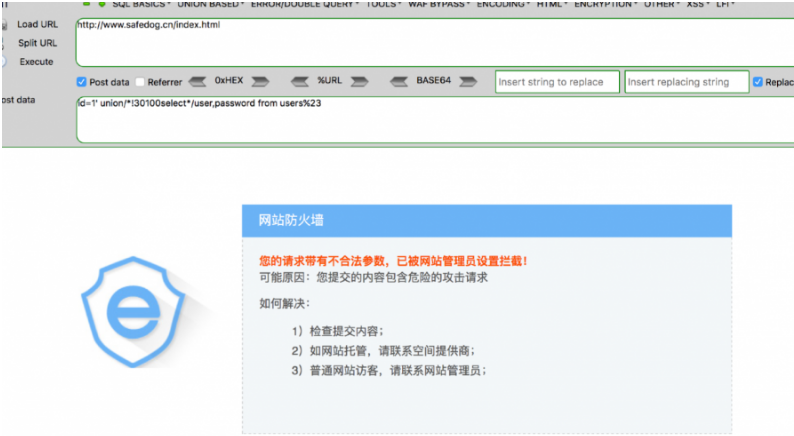
Task: Click into the post data text area
Action: click(x=435, y=120)
